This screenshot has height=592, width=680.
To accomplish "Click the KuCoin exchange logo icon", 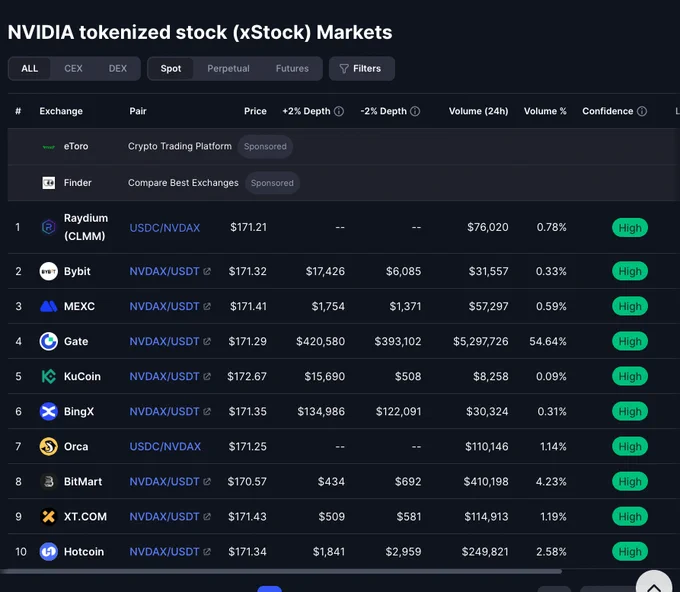I will click(x=49, y=376).
